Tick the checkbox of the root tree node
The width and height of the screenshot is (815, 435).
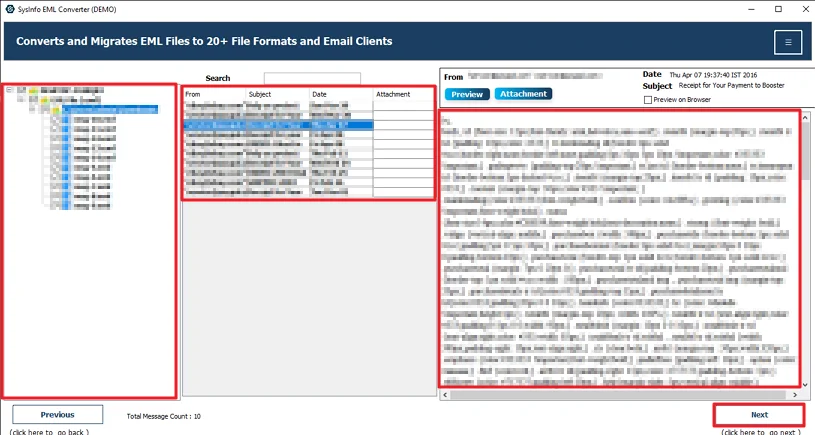20,90
